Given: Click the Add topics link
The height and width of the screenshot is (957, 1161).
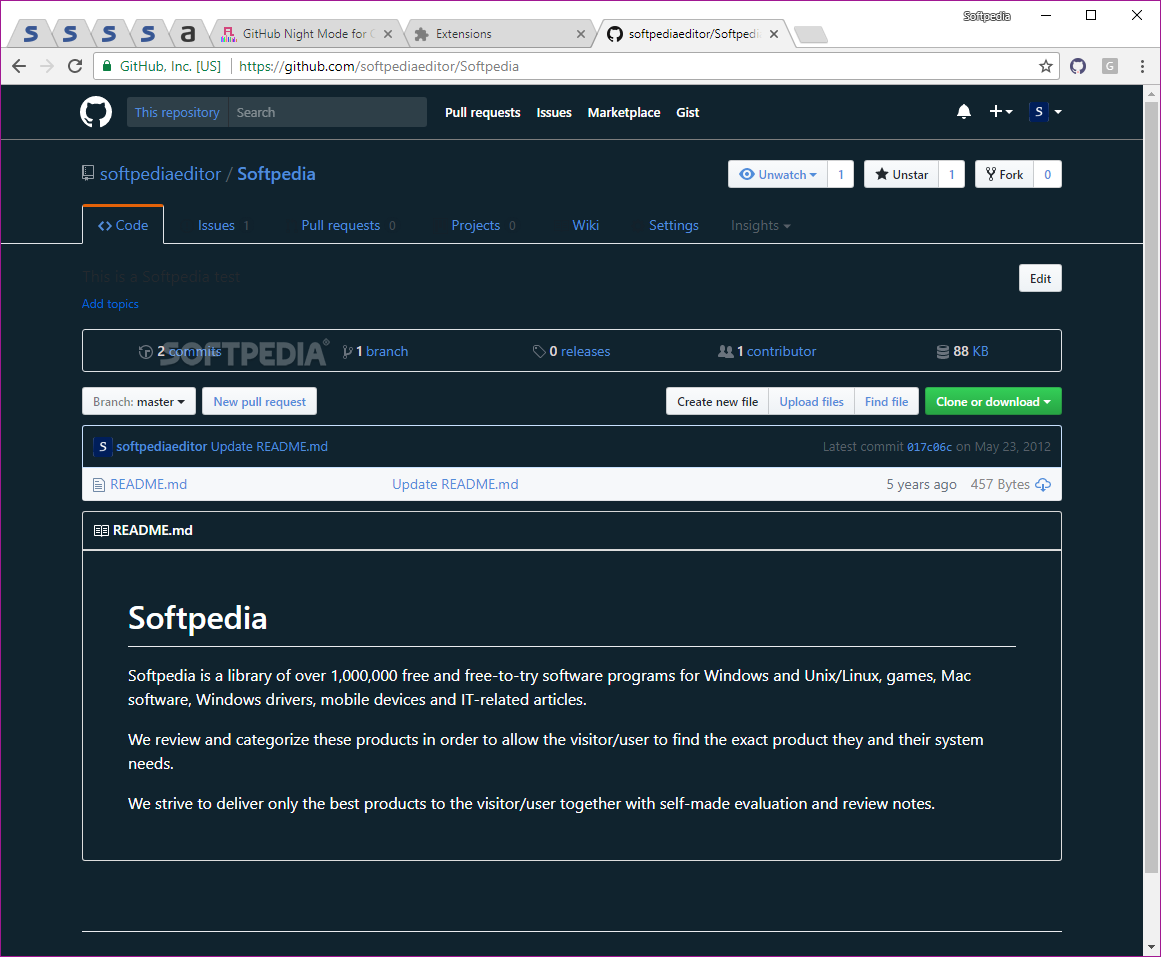Looking at the screenshot, I should point(110,304).
